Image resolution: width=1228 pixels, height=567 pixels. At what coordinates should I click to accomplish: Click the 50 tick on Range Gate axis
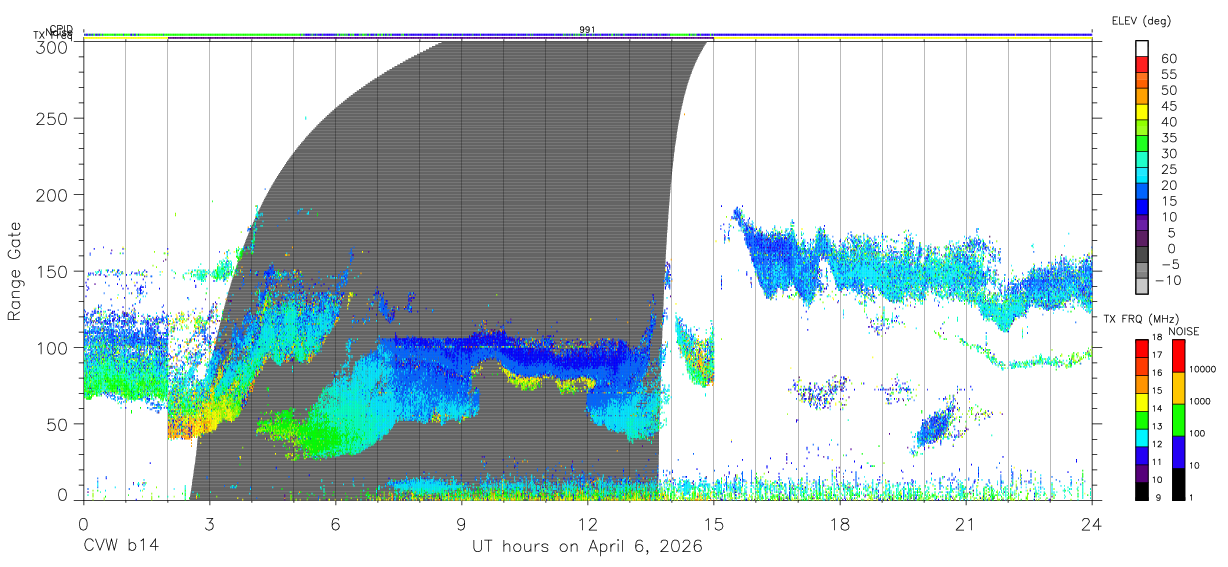pyautogui.click(x=58, y=423)
